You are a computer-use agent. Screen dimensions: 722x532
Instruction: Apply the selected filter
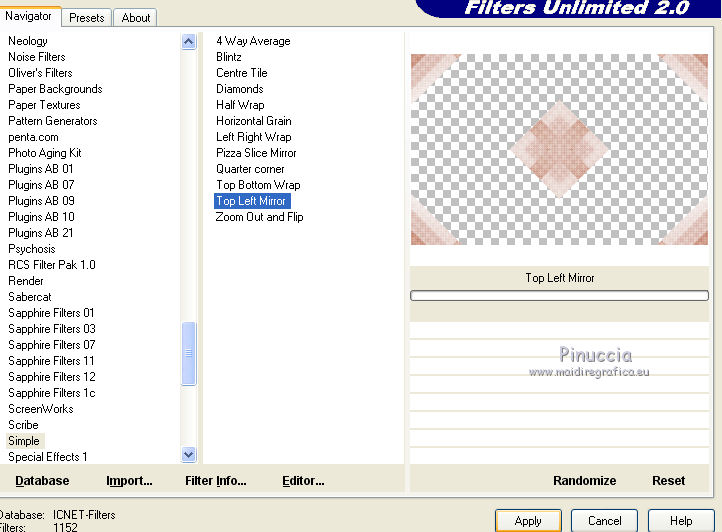point(528,521)
